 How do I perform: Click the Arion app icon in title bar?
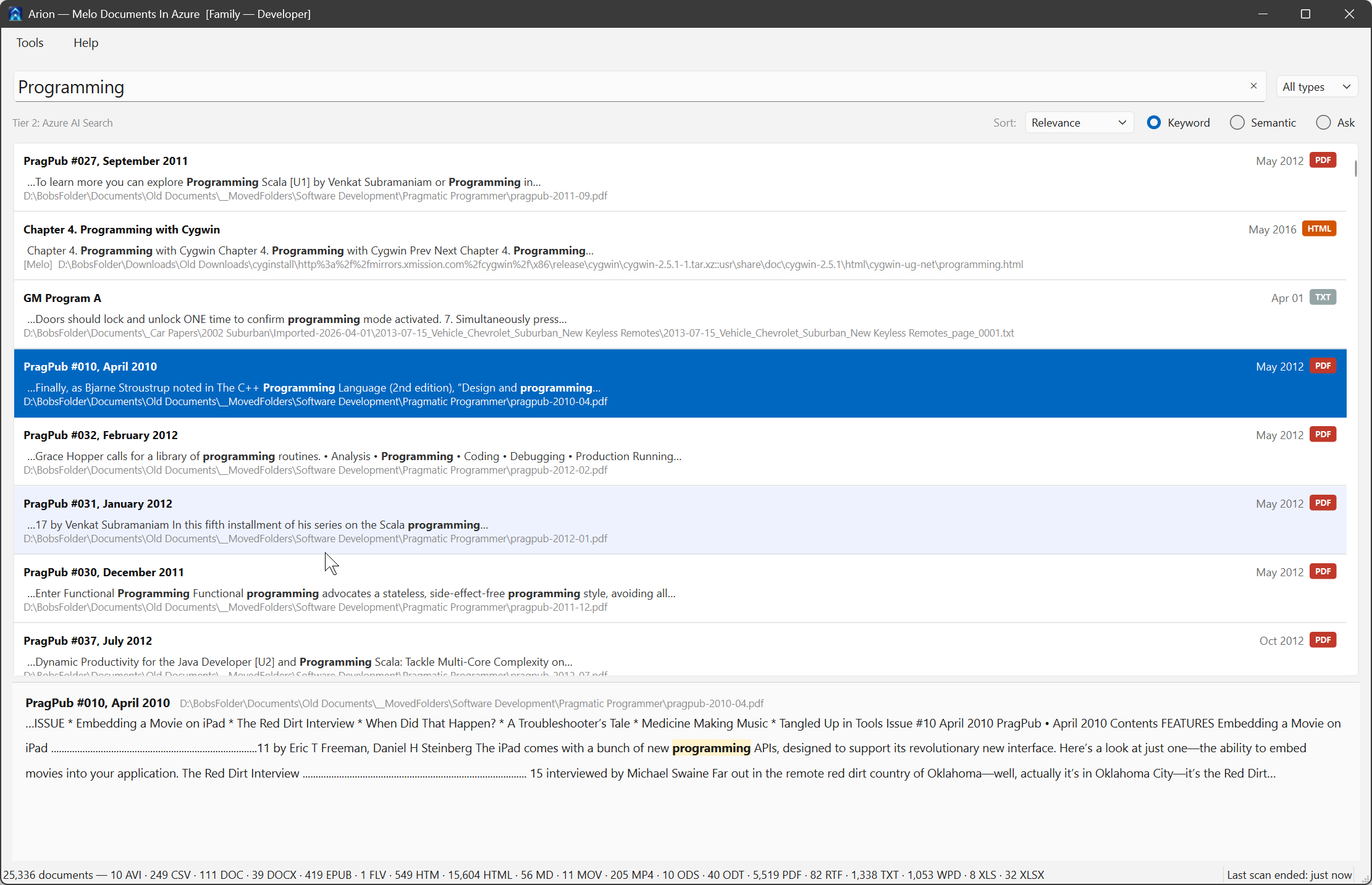tap(15, 14)
